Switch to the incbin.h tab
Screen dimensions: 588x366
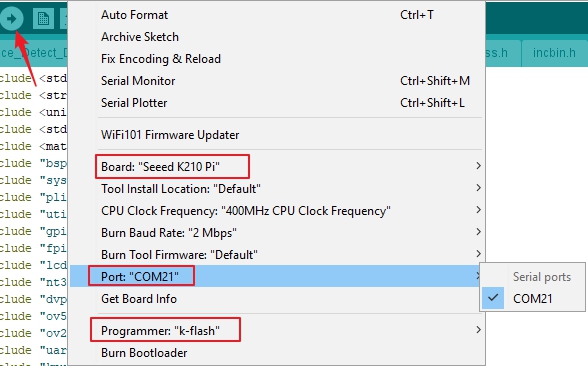click(x=554, y=53)
